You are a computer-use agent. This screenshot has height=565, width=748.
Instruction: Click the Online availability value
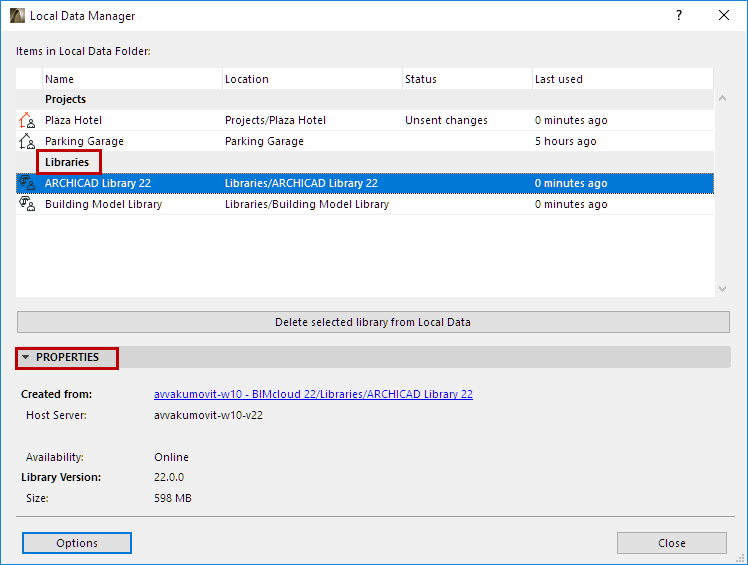[171, 457]
